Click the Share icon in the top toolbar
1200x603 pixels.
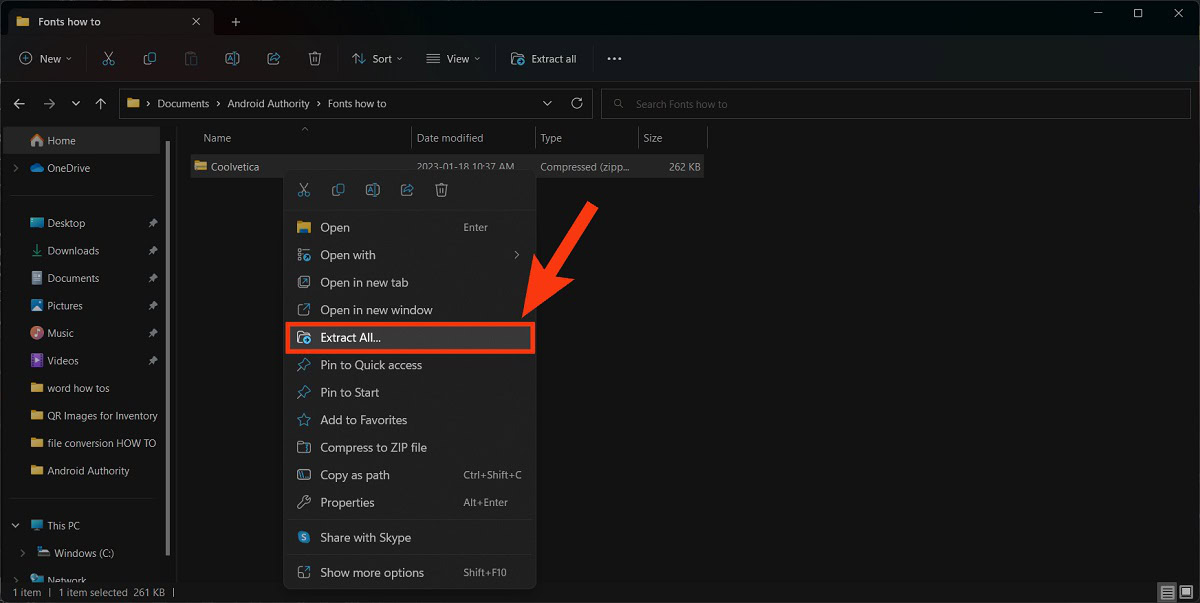point(273,59)
